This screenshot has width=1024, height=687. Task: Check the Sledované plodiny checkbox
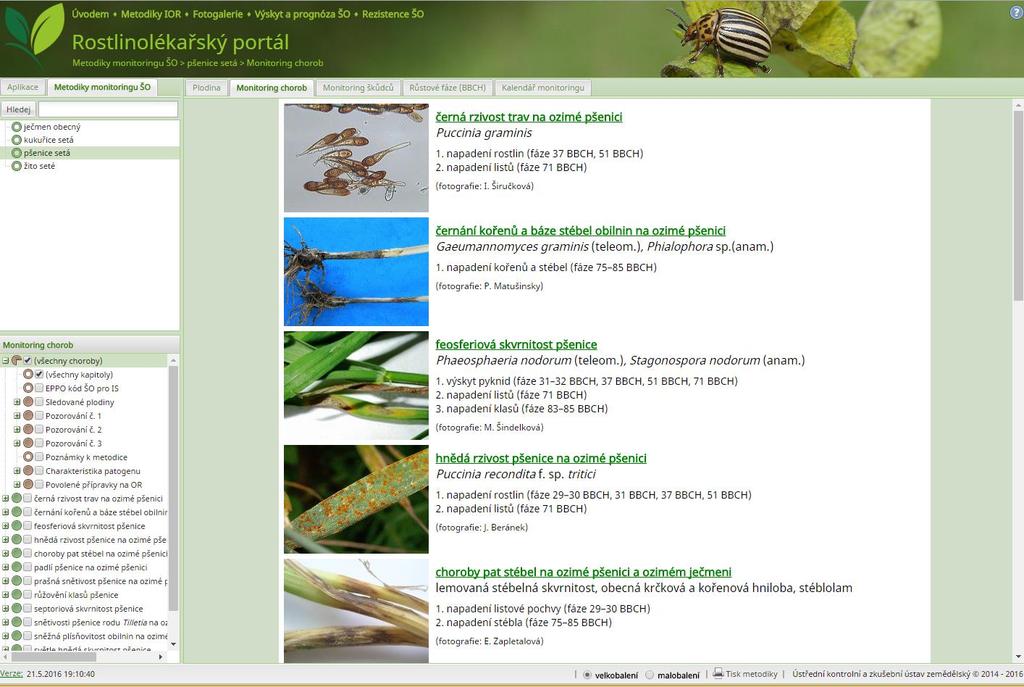(x=39, y=402)
